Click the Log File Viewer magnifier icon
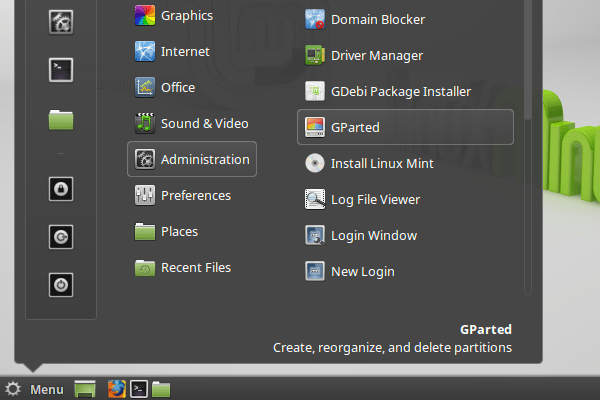Screen dimensions: 600x400 tap(315, 199)
